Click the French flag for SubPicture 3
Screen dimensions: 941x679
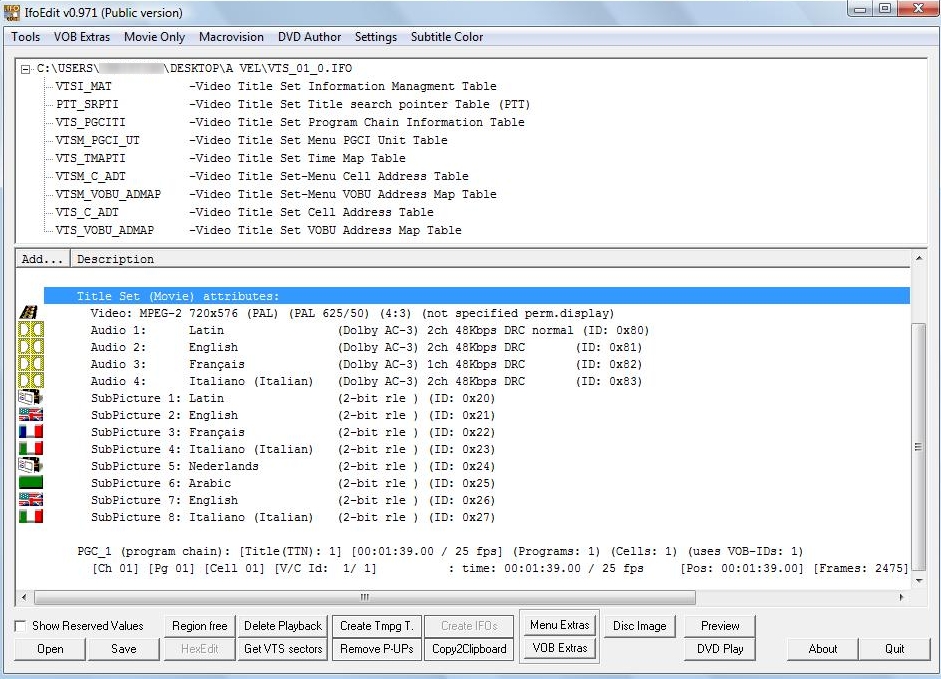[31, 431]
